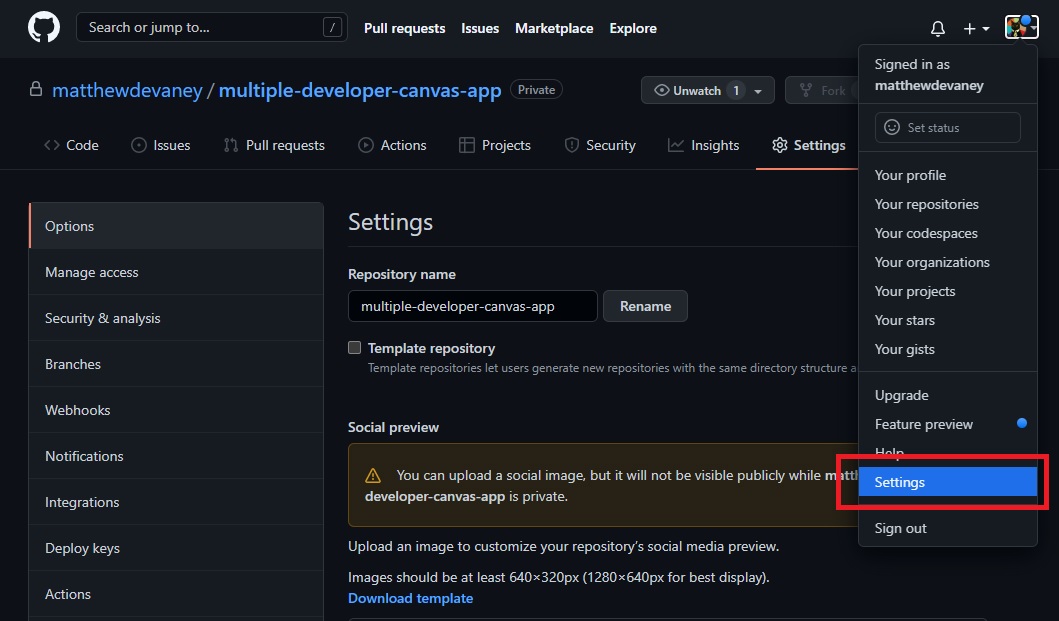The image size is (1059, 621).
Task: Click the Rename button
Action: [x=645, y=306]
